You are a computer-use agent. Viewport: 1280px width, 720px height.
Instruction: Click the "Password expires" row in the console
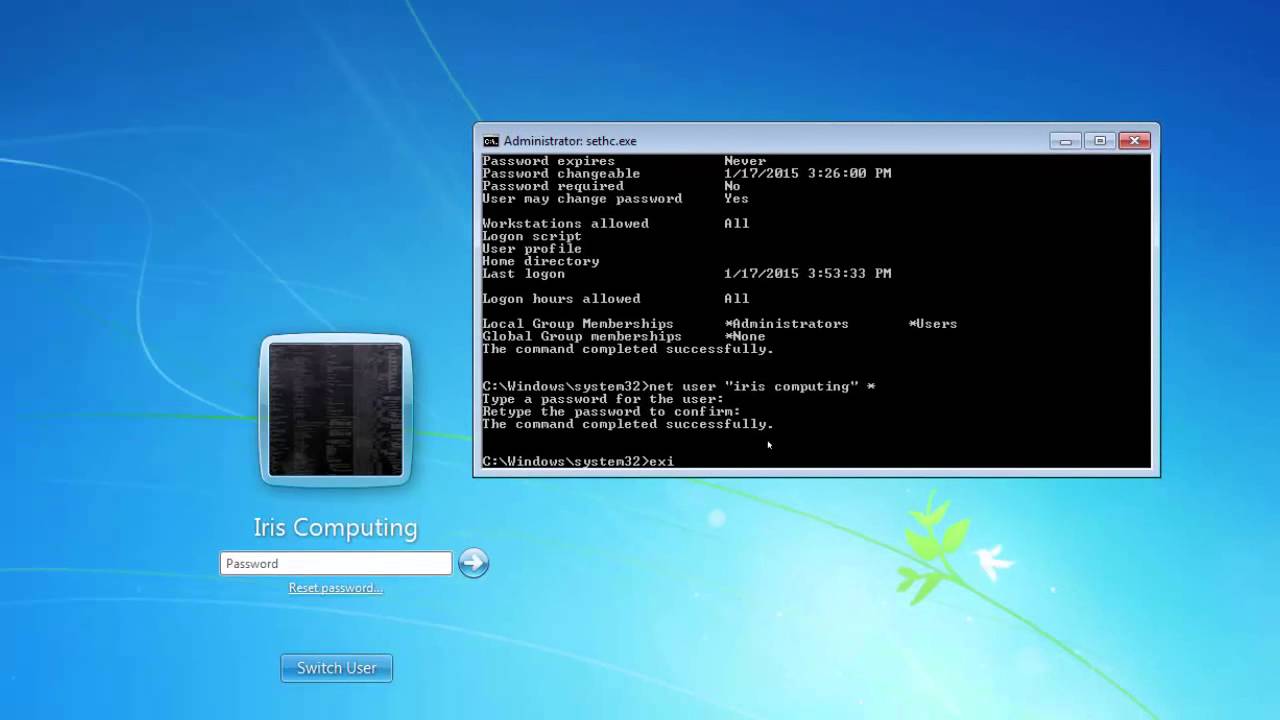click(548, 161)
